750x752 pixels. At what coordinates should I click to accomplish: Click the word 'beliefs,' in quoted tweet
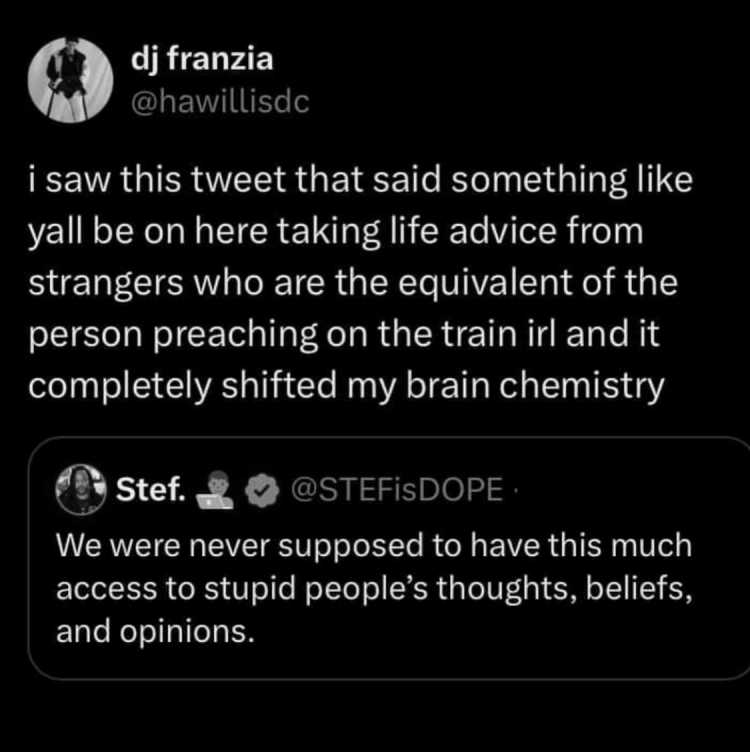[x=639, y=588]
